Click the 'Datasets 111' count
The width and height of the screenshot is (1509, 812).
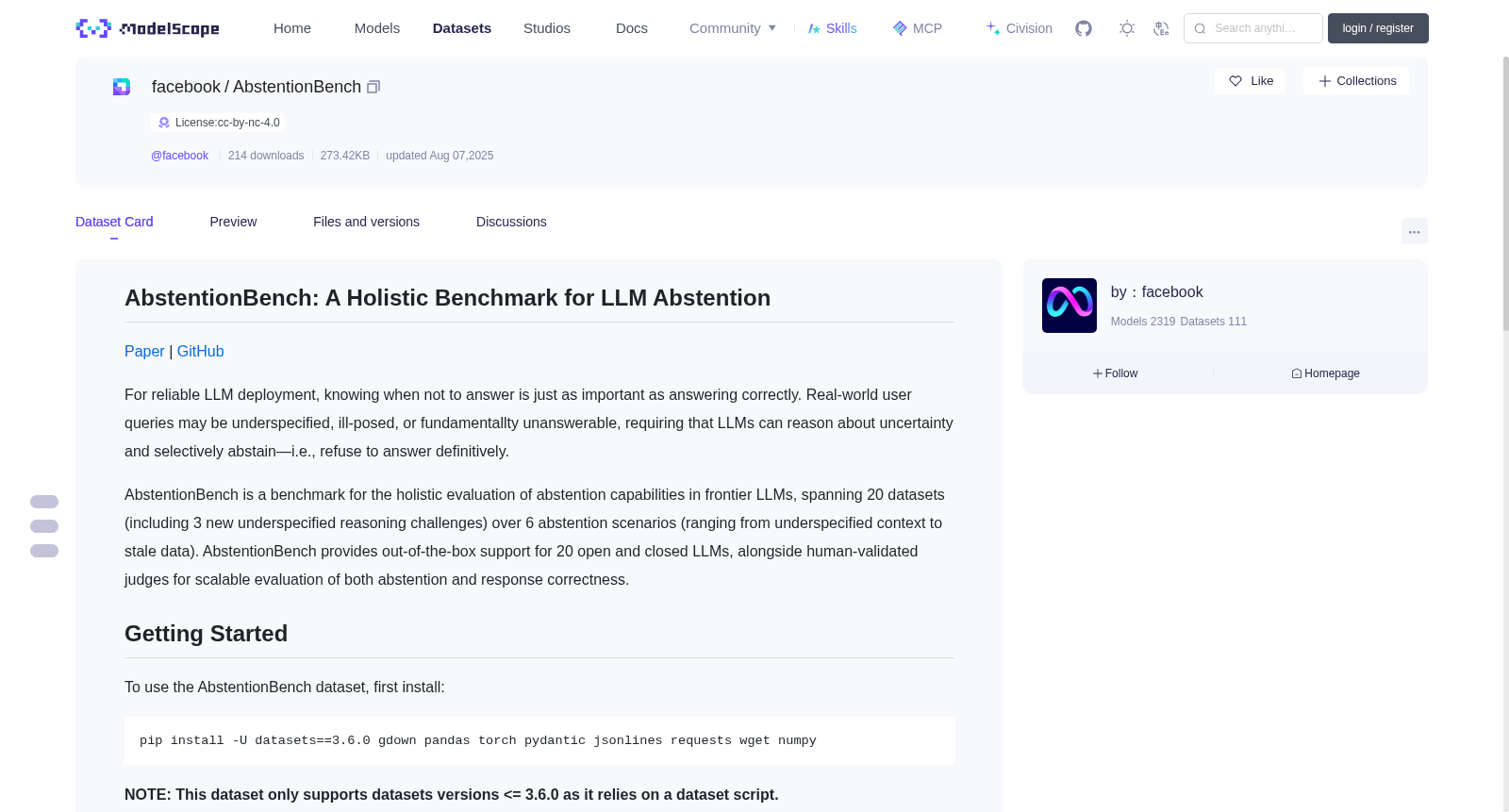coord(1214,322)
